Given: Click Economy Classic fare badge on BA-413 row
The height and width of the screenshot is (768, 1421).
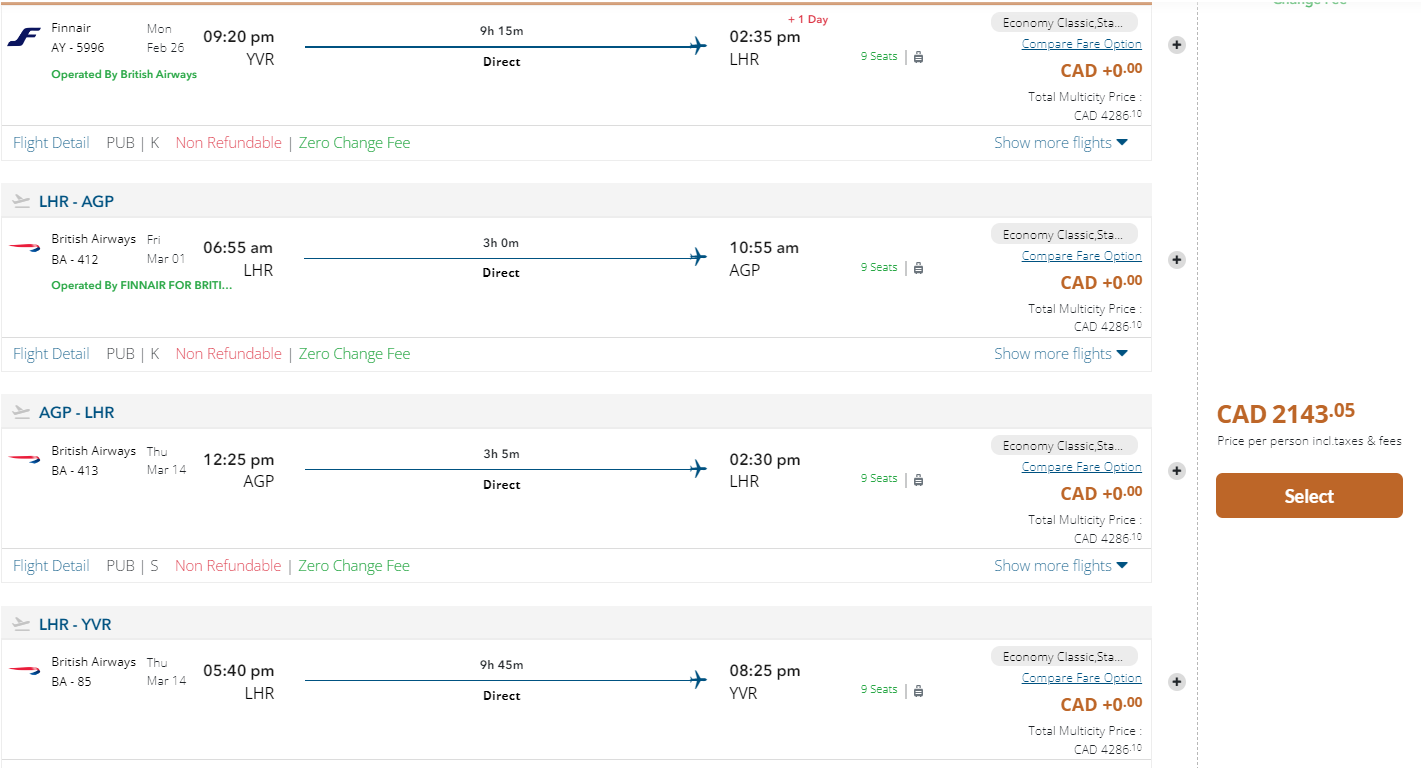Looking at the screenshot, I should coord(1063,446).
